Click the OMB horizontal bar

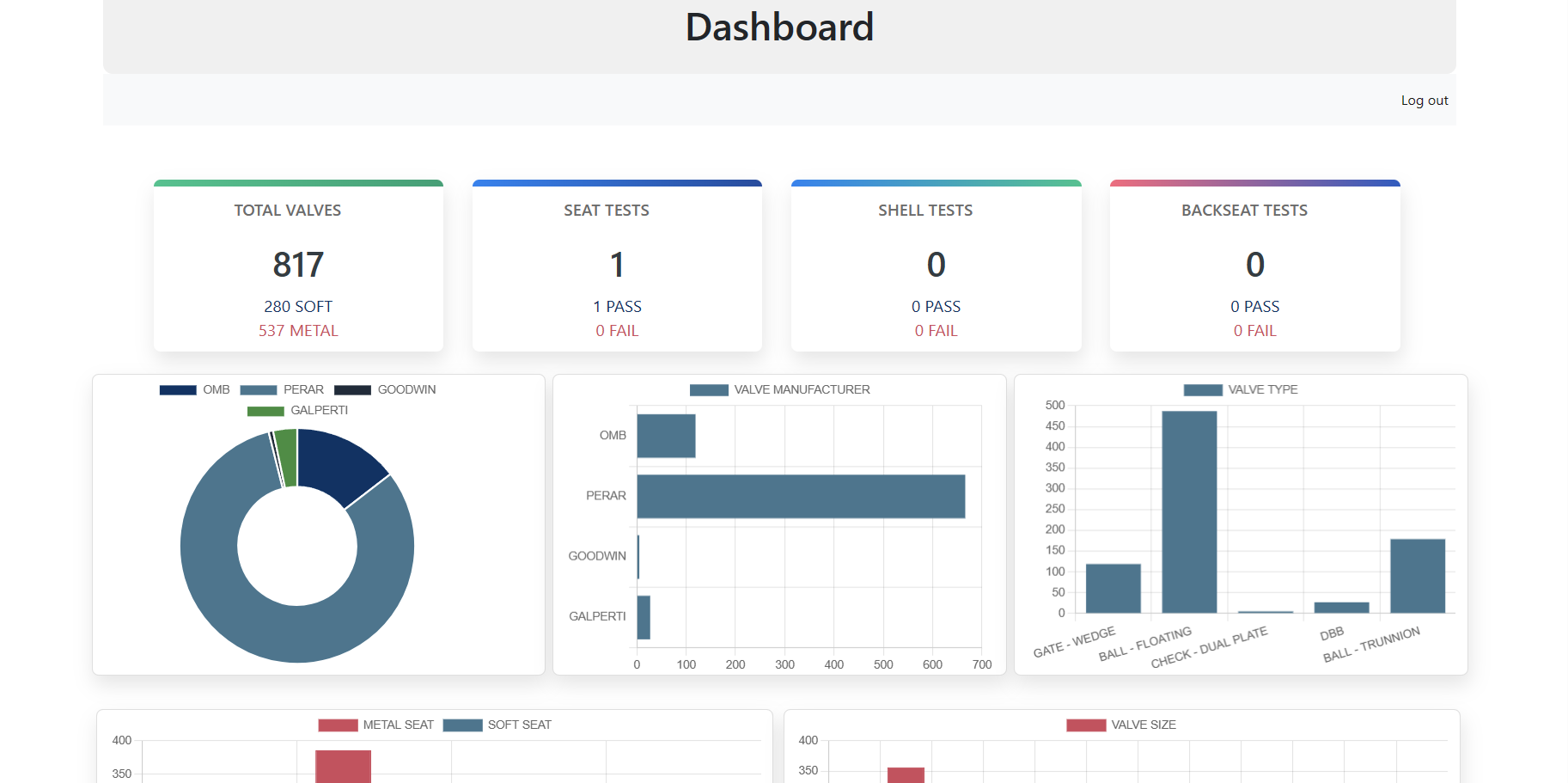pyautogui.click(x=666, y=436)
